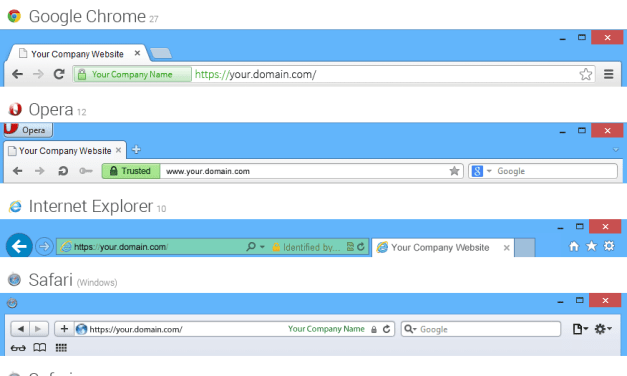
Task: Select Opera's Your Company Website tab
Action: tap(65, 151)
